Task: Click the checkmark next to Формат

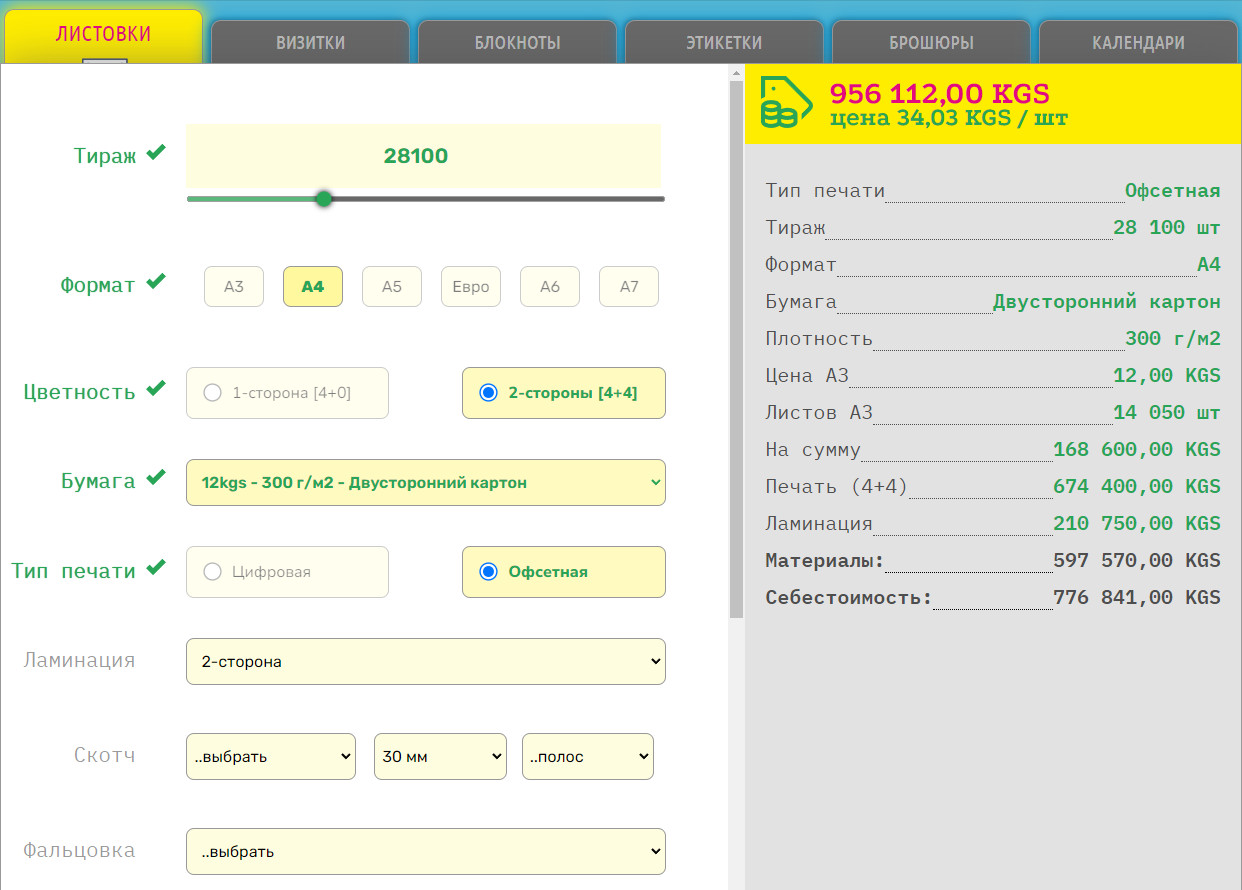Action: 155,282
